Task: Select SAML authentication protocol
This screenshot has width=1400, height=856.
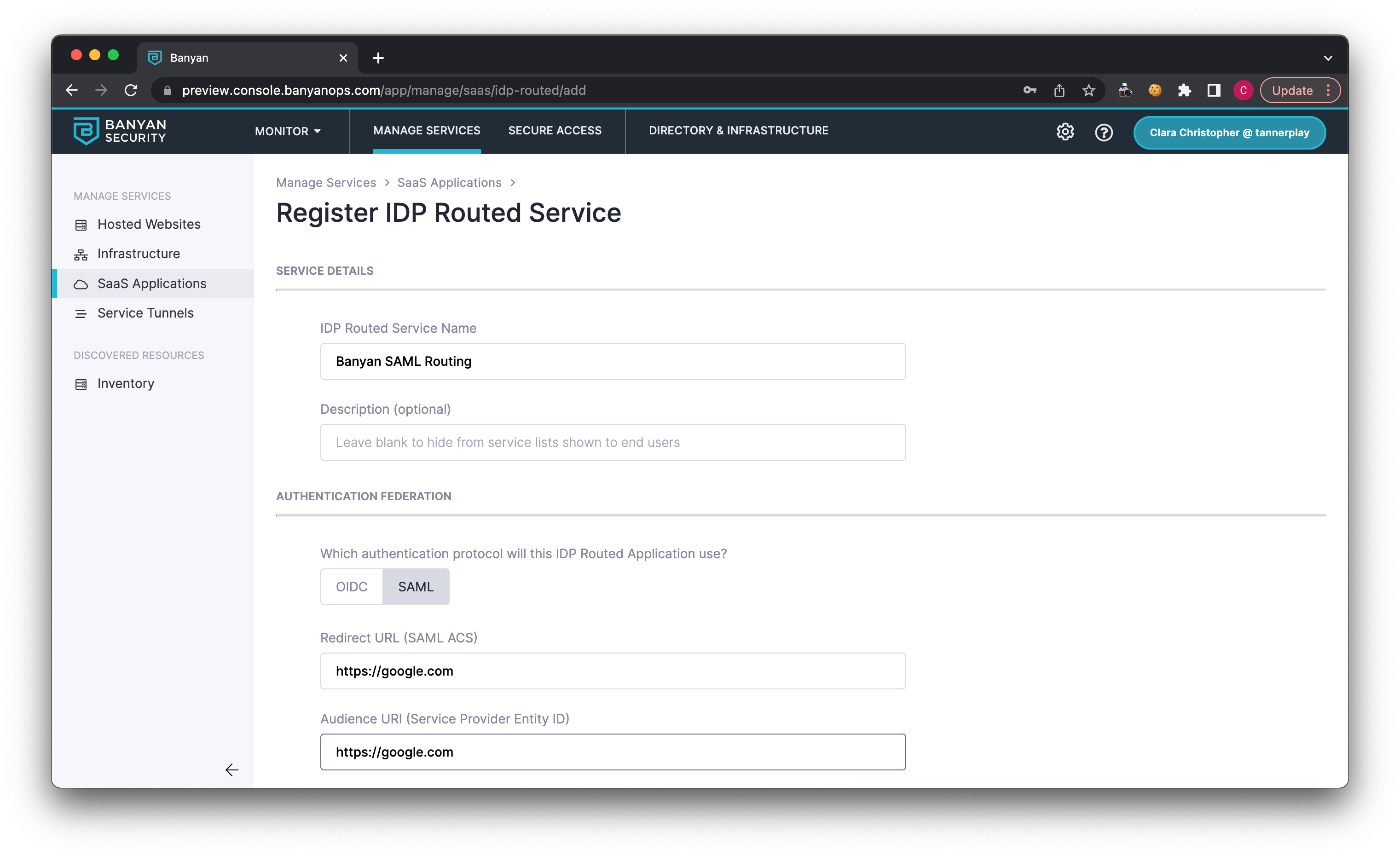Action: pos(415,586)
